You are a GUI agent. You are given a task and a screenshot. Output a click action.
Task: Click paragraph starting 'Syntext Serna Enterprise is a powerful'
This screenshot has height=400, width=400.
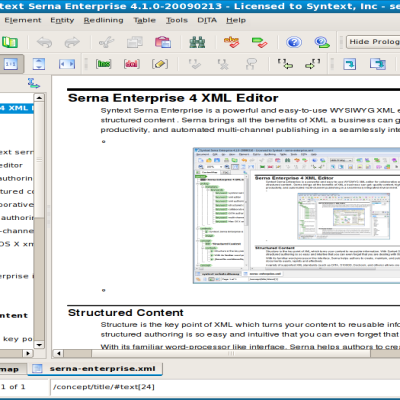coord(250,120)
